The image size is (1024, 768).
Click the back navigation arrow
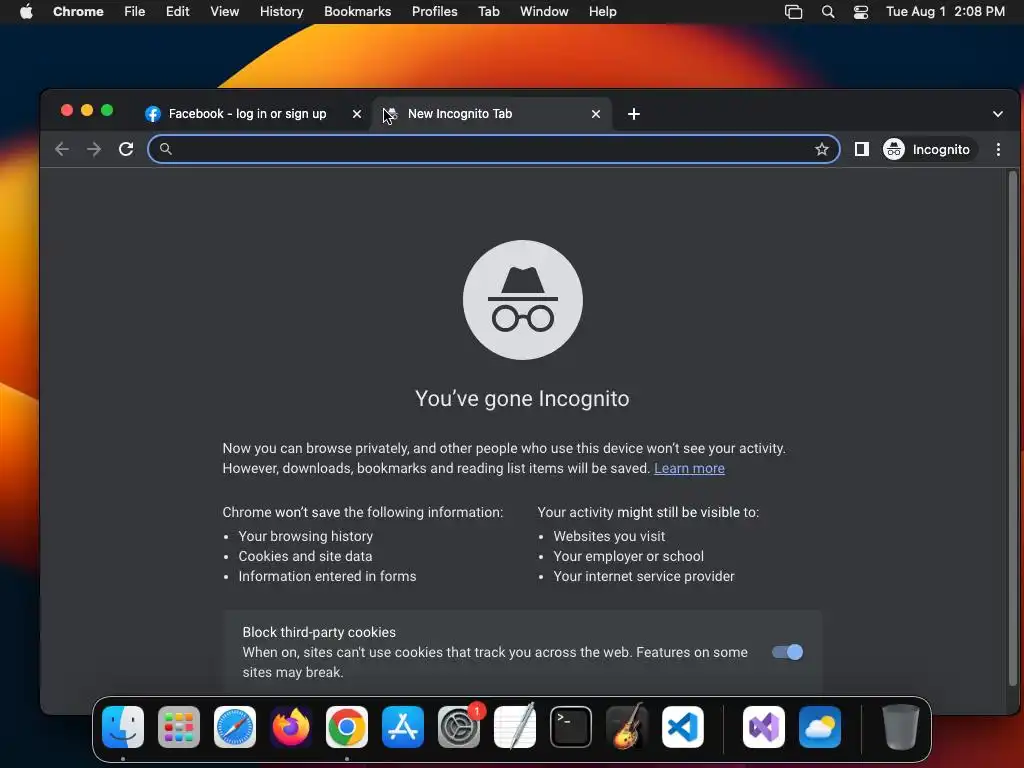point(62,150)
